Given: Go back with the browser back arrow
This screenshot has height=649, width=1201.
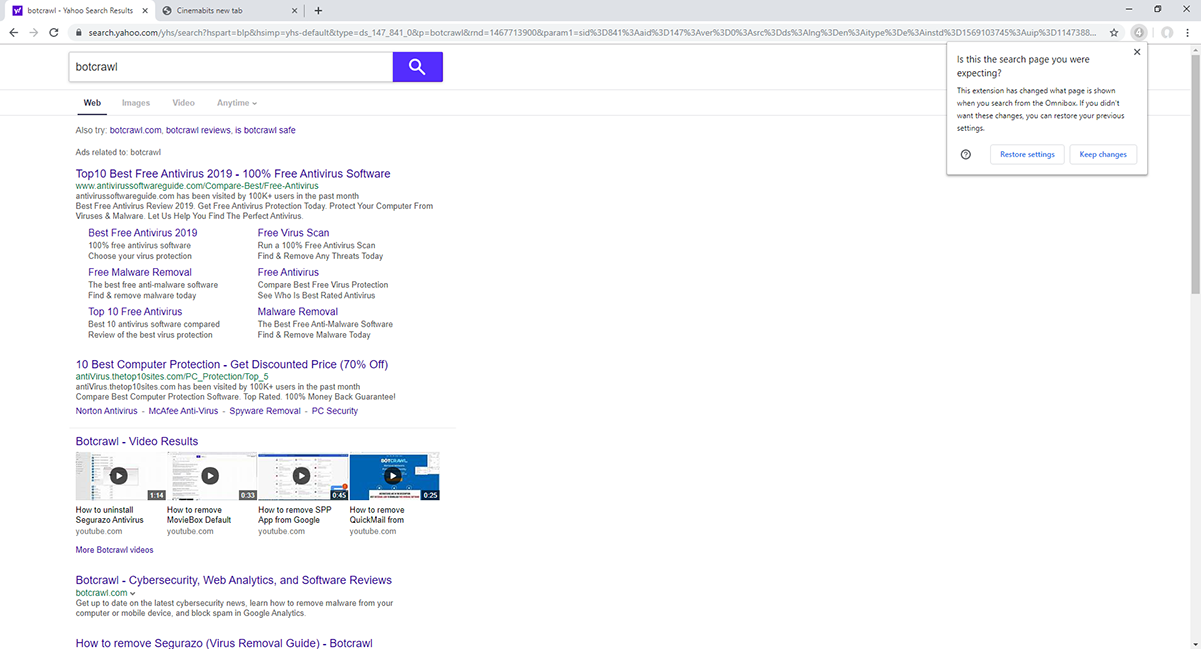Looking at the screenshot, I should [x=13, y=33].
